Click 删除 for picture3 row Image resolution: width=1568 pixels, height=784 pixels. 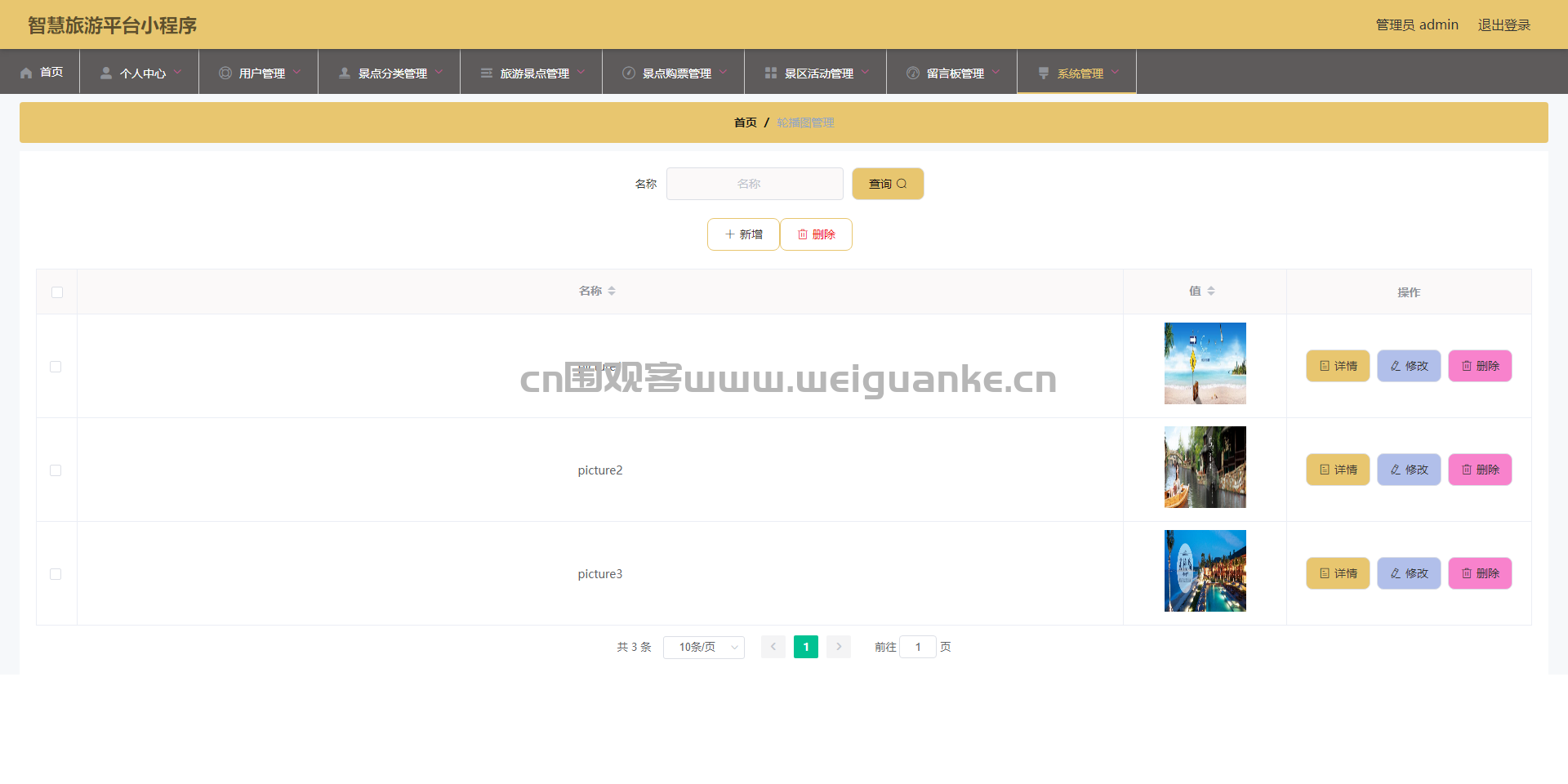coord(1480,573)
